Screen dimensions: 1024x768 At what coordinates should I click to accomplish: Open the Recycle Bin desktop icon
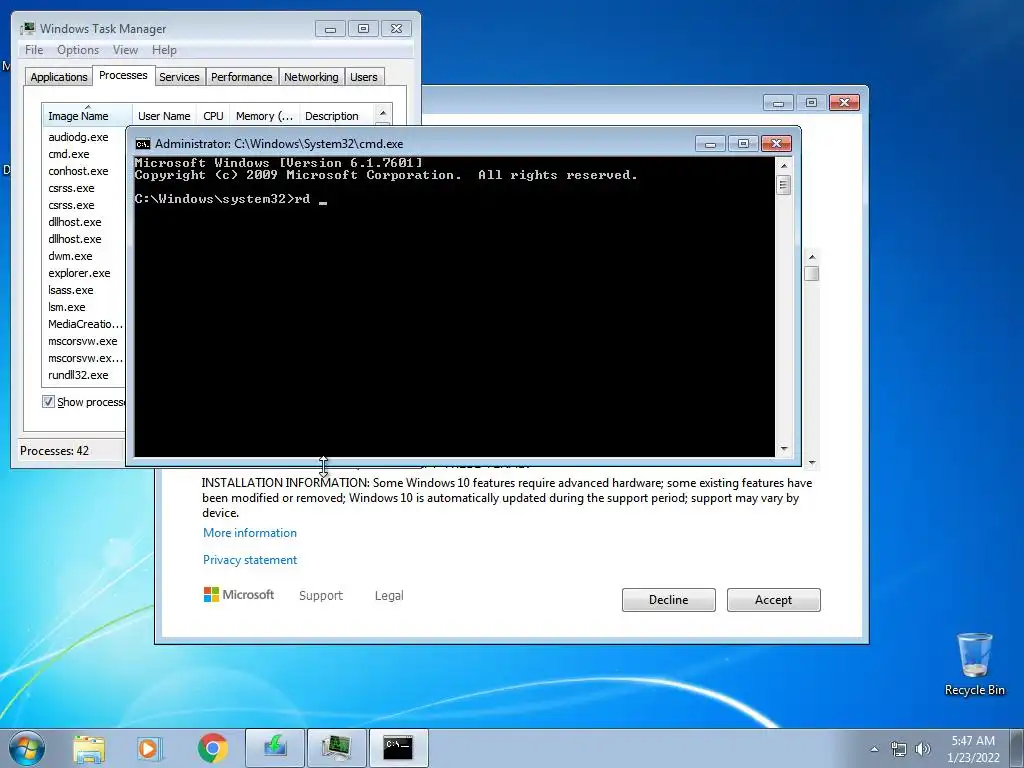[974, 665]
